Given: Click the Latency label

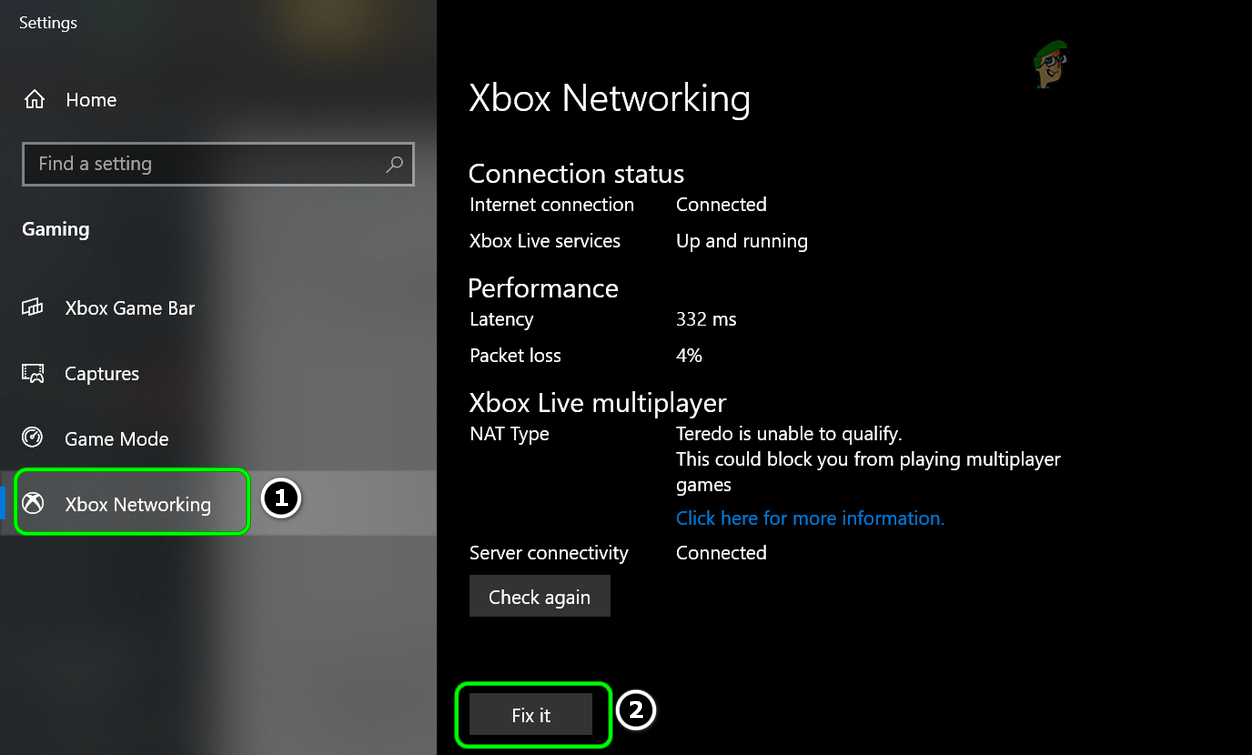Looking at the screenshot, I should click(501, 320).
